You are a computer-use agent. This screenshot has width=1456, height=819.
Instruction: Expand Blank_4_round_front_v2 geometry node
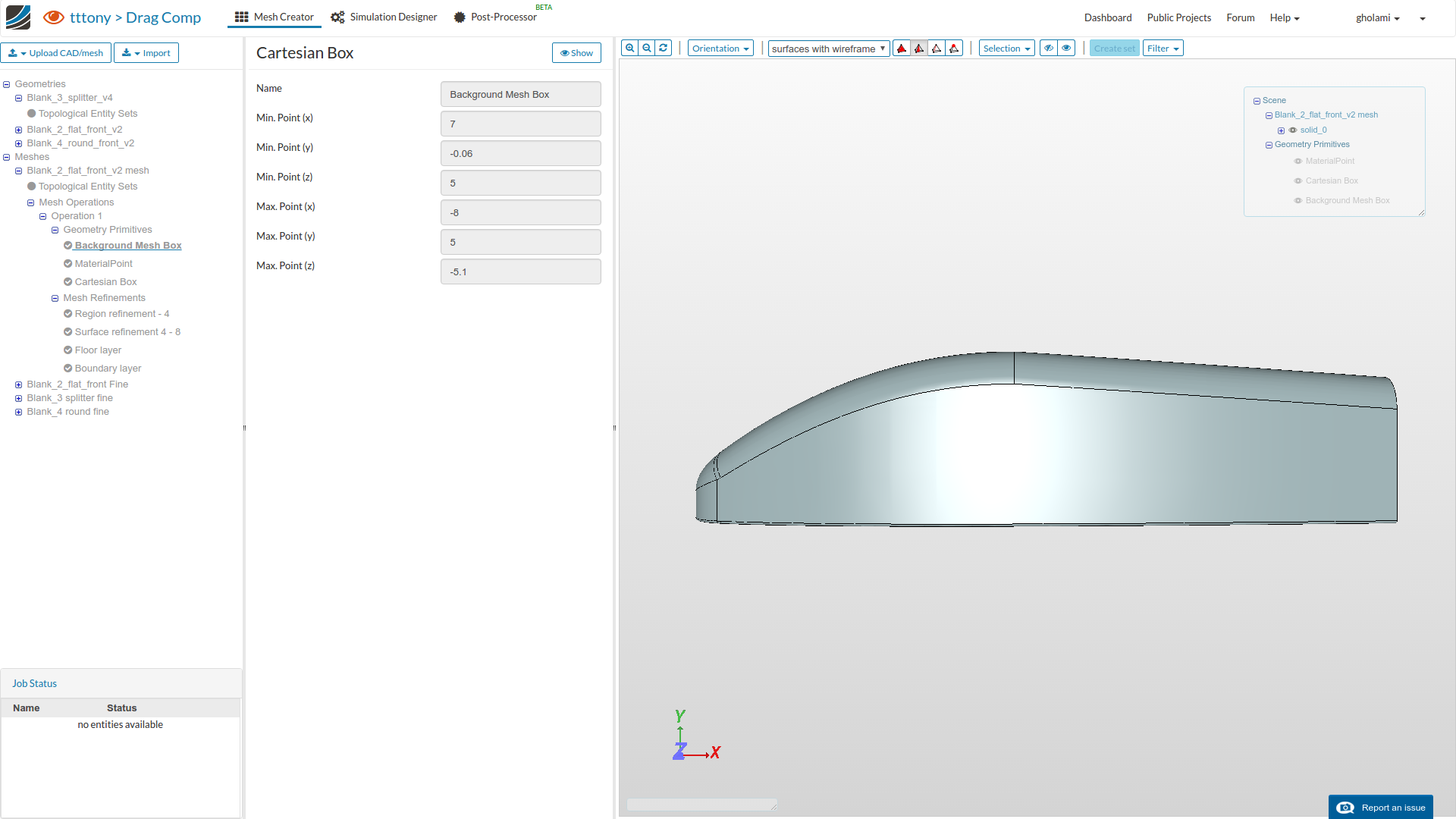coord(18,143)
